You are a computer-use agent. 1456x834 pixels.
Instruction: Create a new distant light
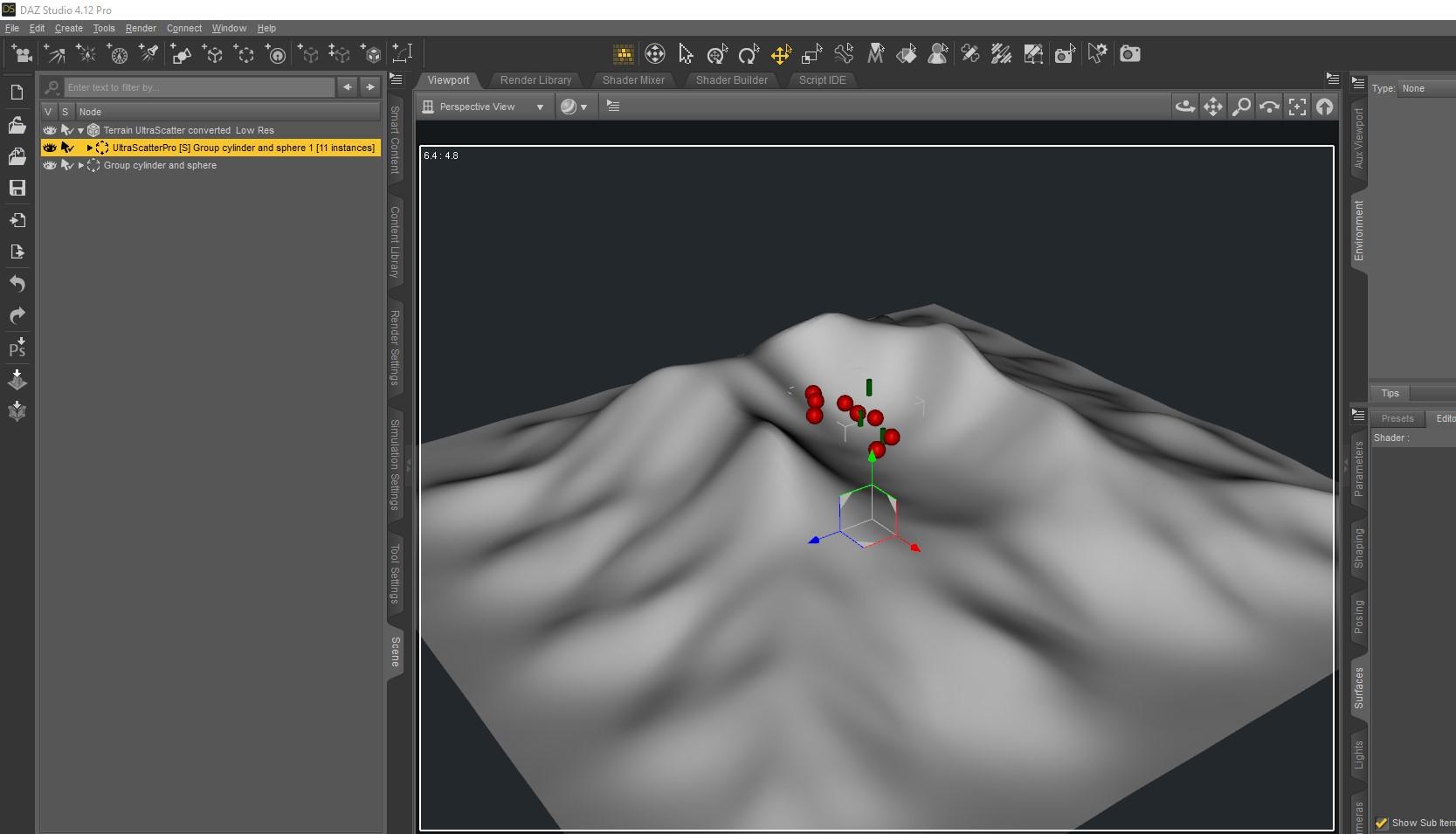(55, 54)
